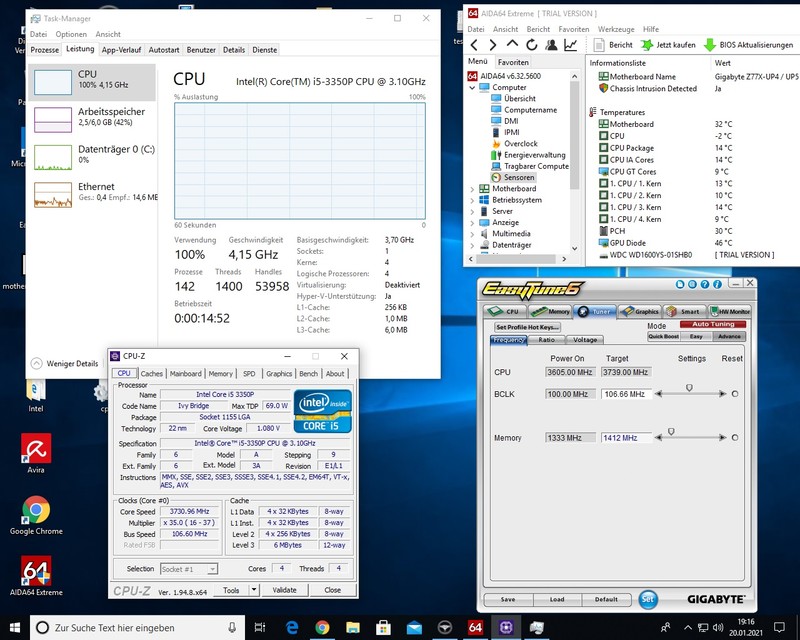
Task: Click Validate button in CPU-Z
Action: click(x=284, y=590)
